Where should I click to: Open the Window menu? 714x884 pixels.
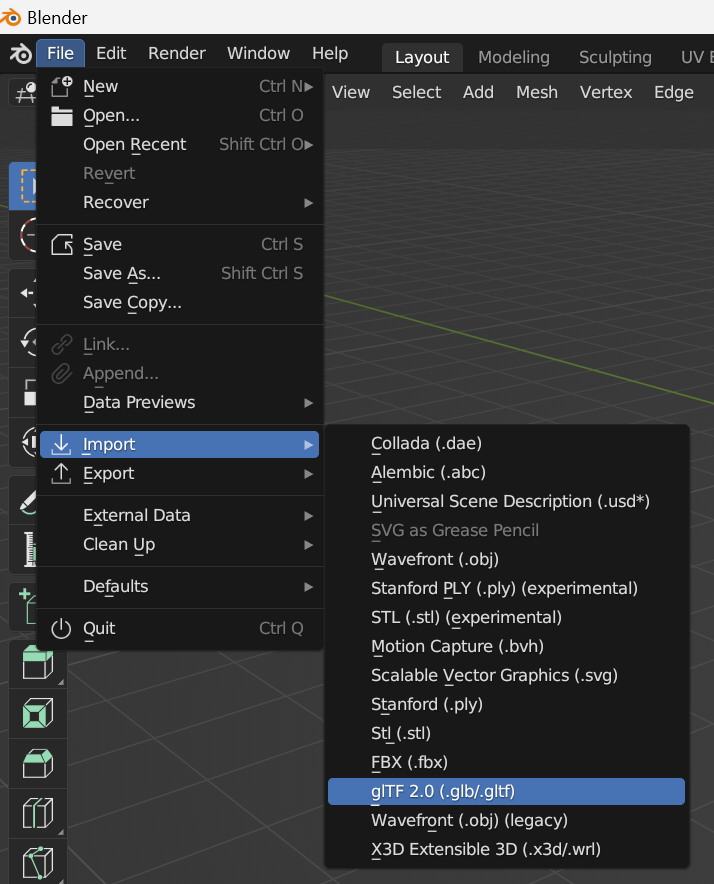(x=258, y=54)
